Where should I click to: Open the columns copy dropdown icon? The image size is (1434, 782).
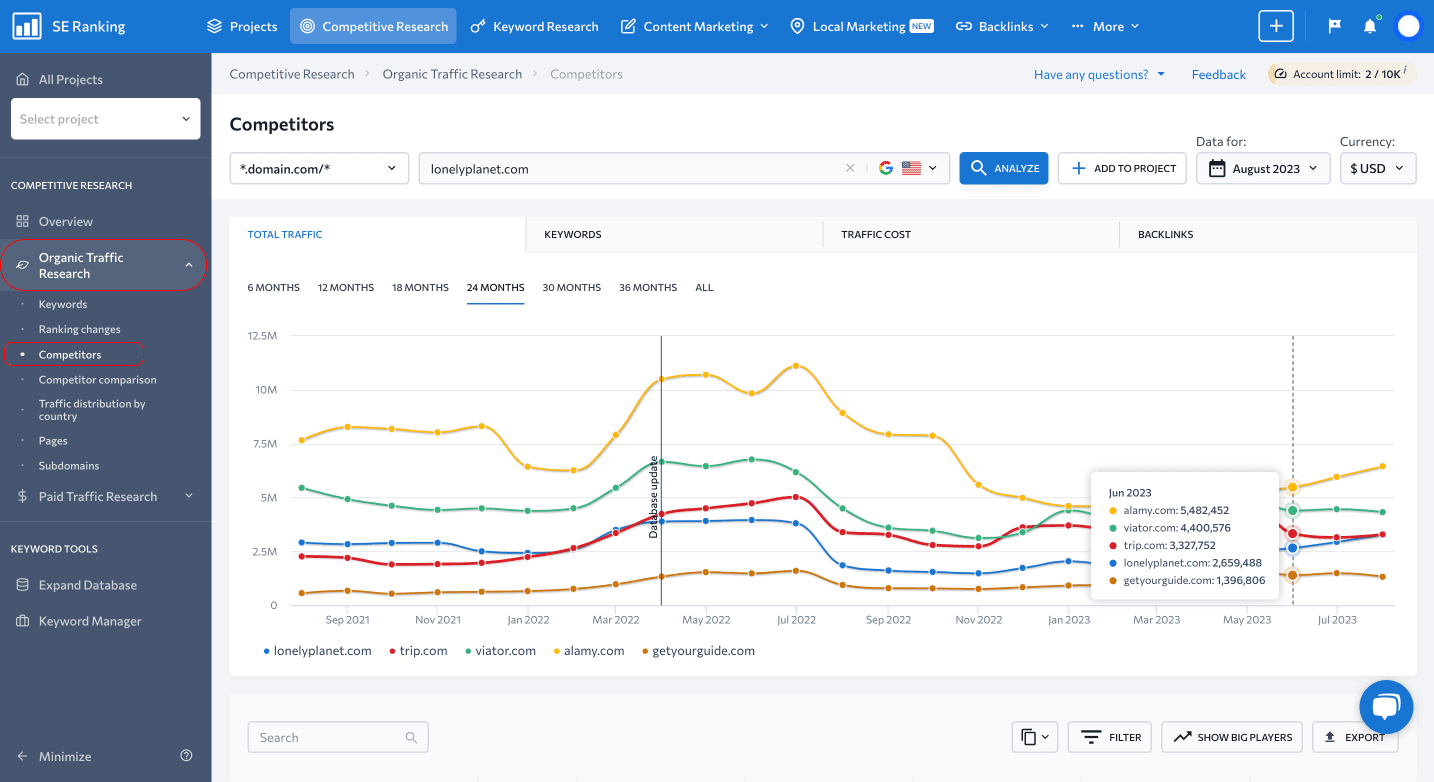pyautogui.click(x=1035, y=737)
